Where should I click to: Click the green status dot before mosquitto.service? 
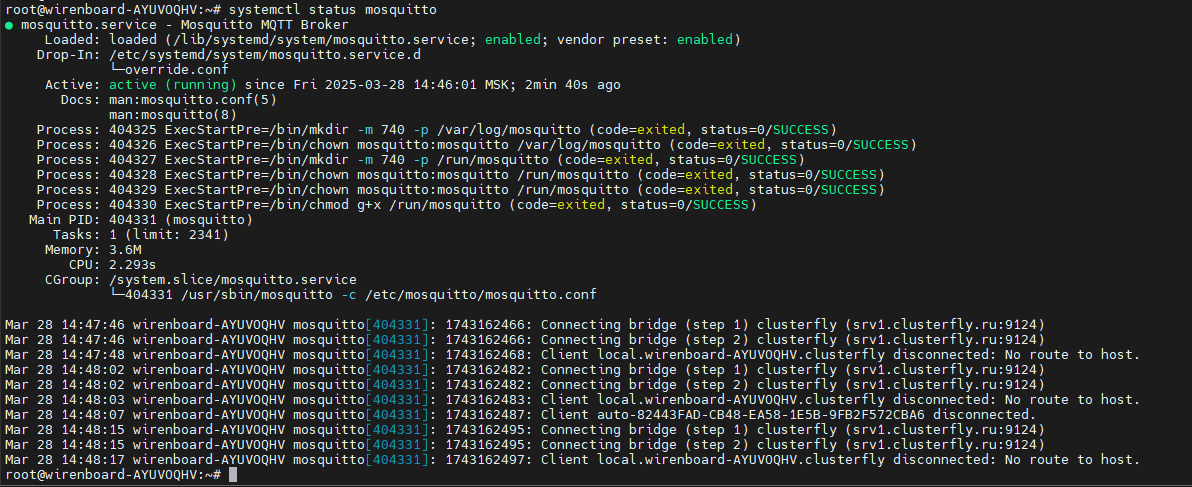click(8, 25)
